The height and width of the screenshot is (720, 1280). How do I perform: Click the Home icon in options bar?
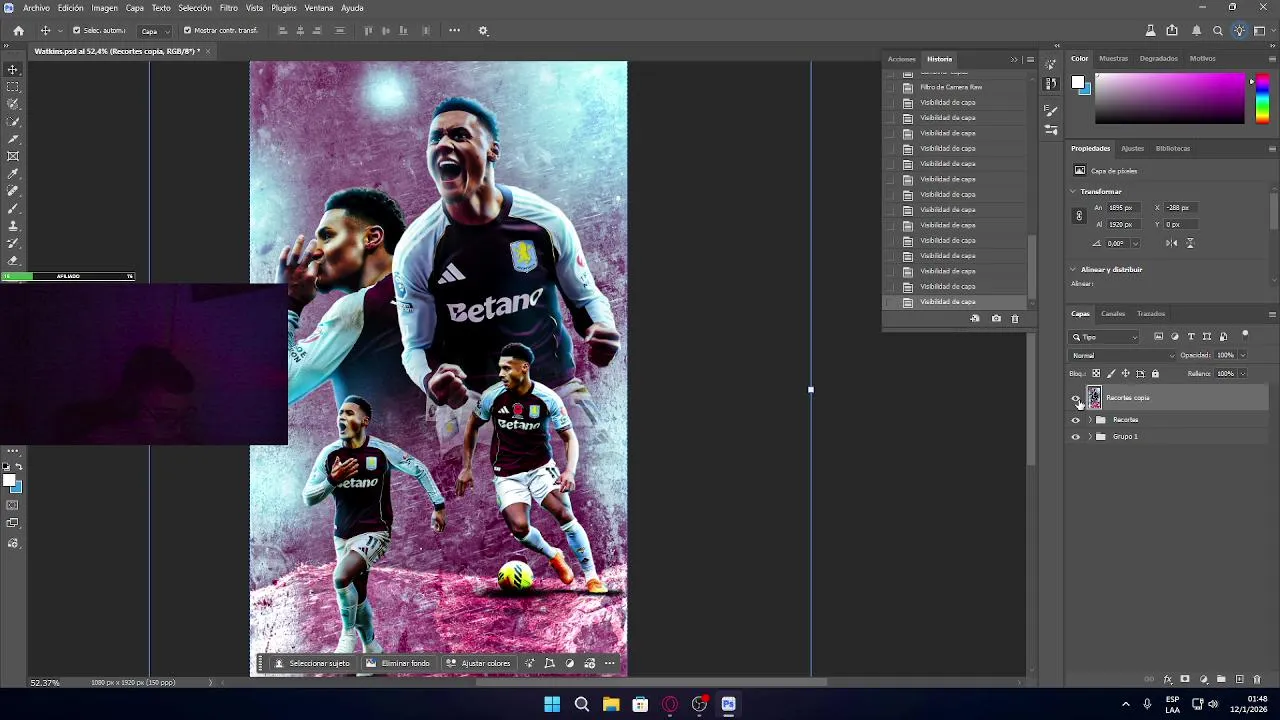point(18,30)
